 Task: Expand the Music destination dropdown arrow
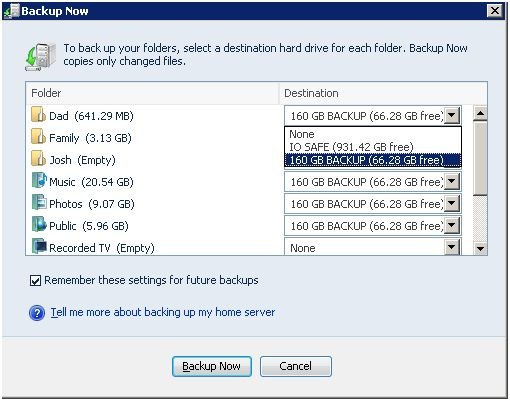[x=452, y=182]
